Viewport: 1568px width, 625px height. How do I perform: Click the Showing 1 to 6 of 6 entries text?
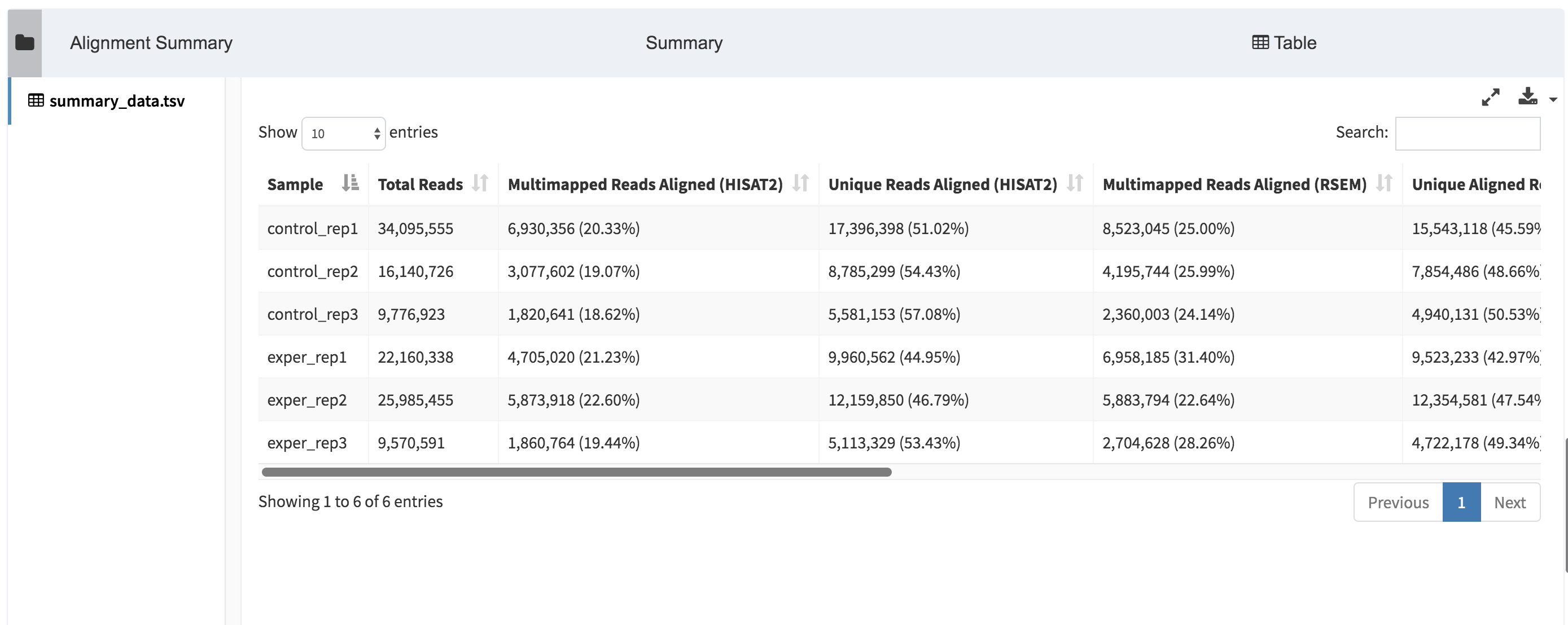tap(350, 501)
